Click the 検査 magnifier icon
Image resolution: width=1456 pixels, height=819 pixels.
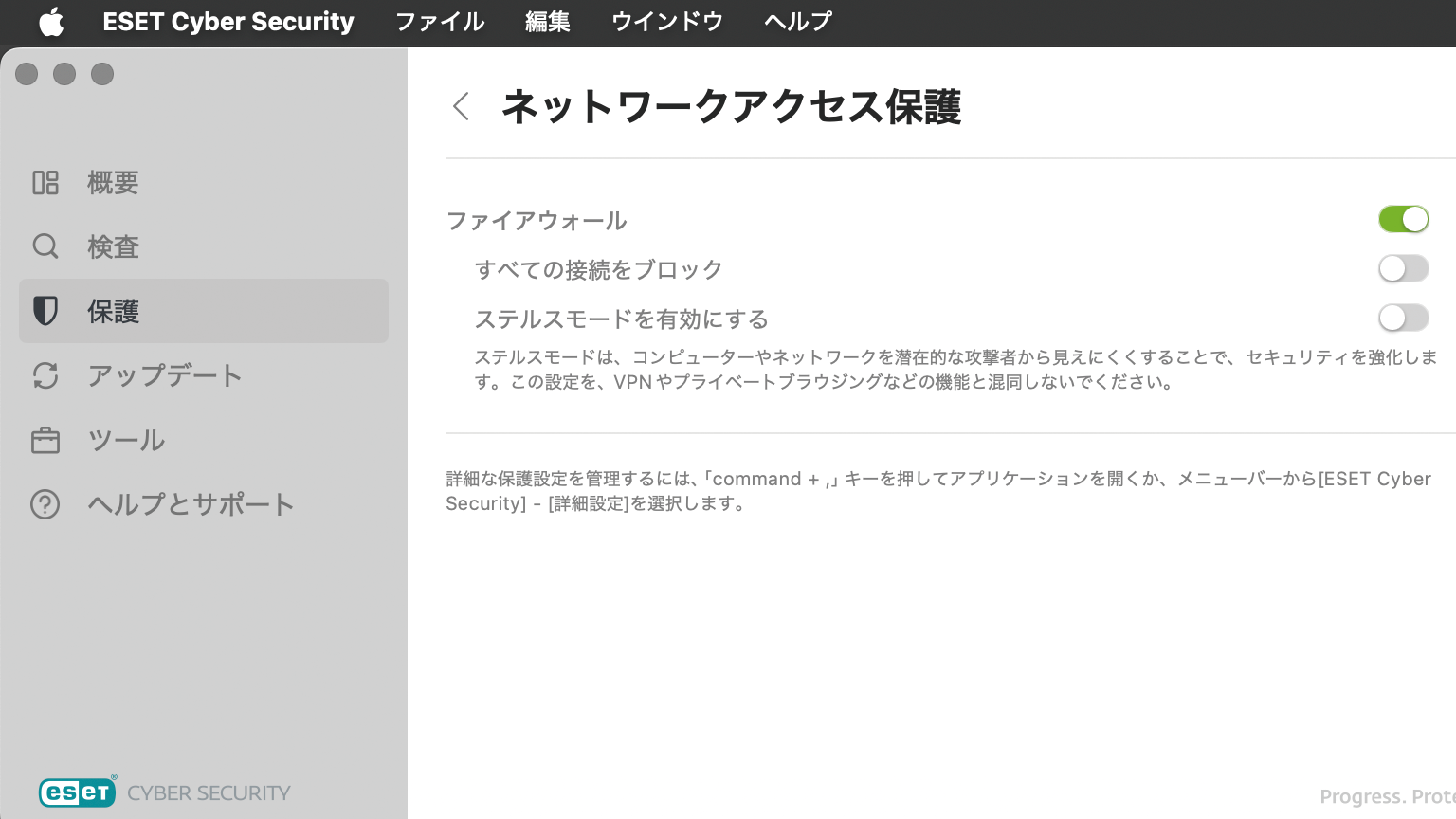[45, 246]
